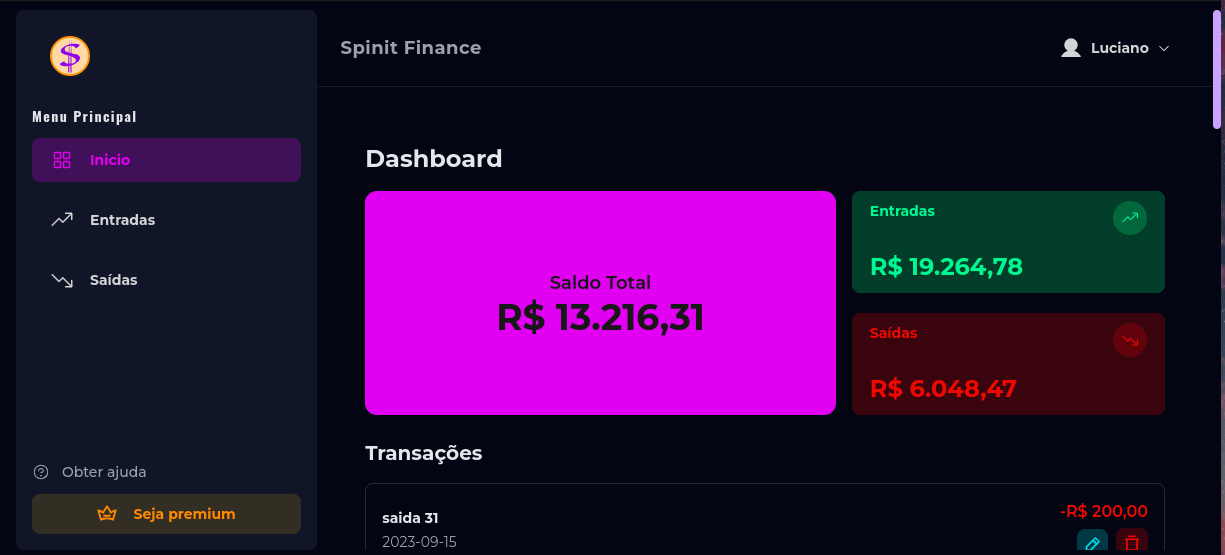This screenshot has height=555, width=1225.
Task: Go to Entradas in the sidebar
Action: tap(122, 220)
